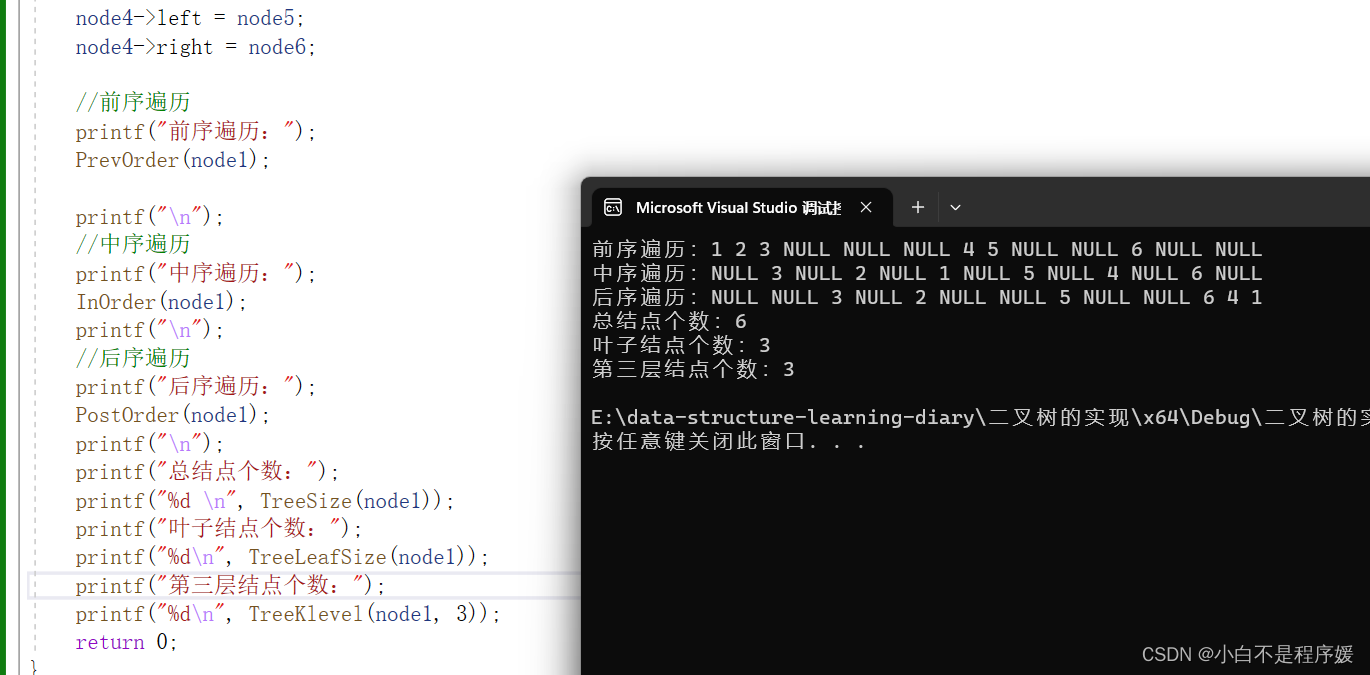
Task: Place cursor on InOrder(node1) line
Action: [161, 302]
